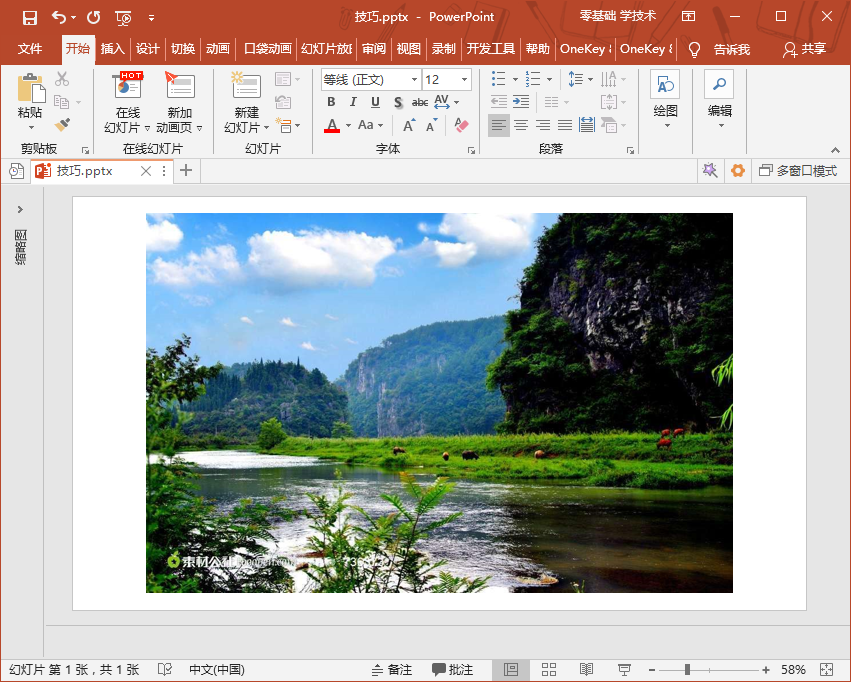Apply Format Painter brush
Image resolution: width=851 pixels, height=682 pixels.
tap(62, 125)
